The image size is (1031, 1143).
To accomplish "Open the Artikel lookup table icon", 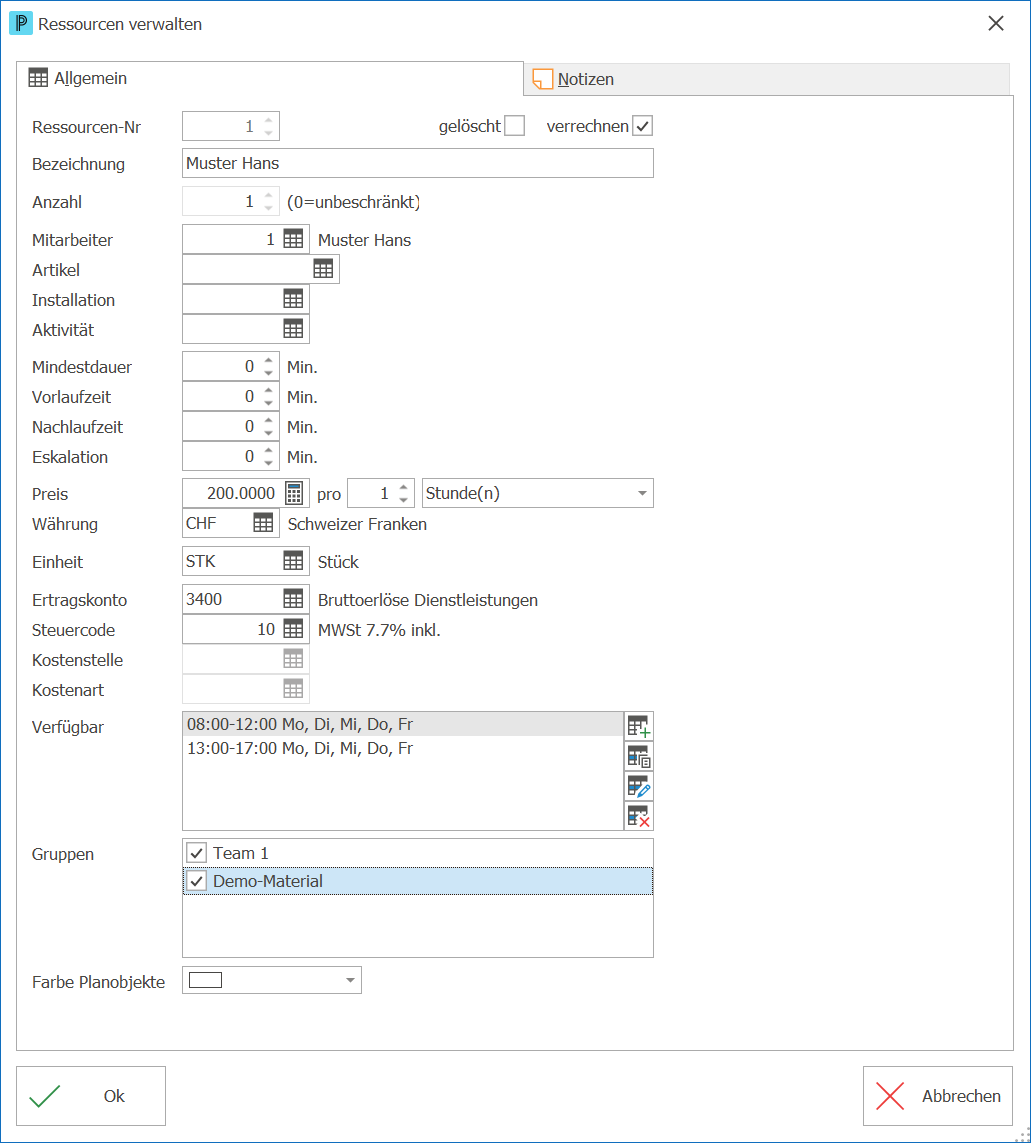I will point(323,269).
